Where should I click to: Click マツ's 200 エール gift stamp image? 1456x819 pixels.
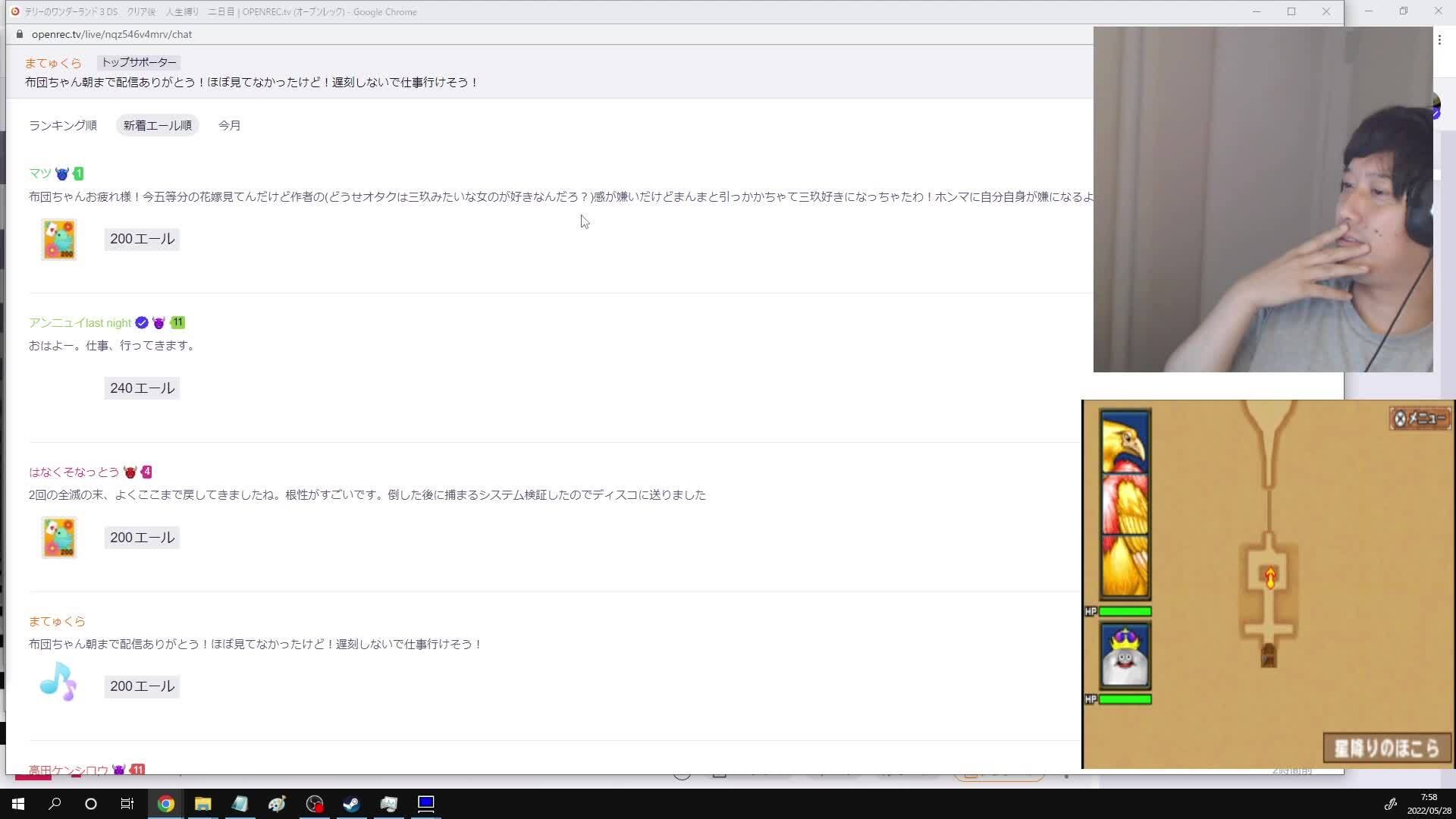click(x=59, y=240)
